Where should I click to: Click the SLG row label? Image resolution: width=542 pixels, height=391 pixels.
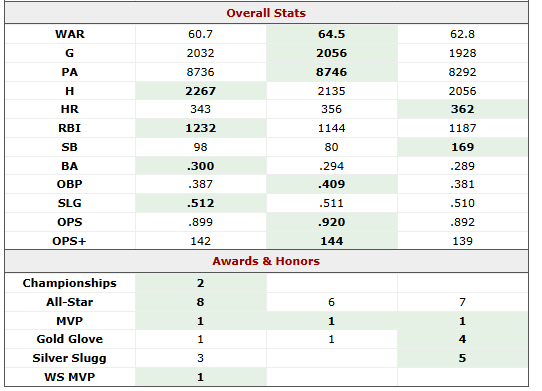point(70,203)
